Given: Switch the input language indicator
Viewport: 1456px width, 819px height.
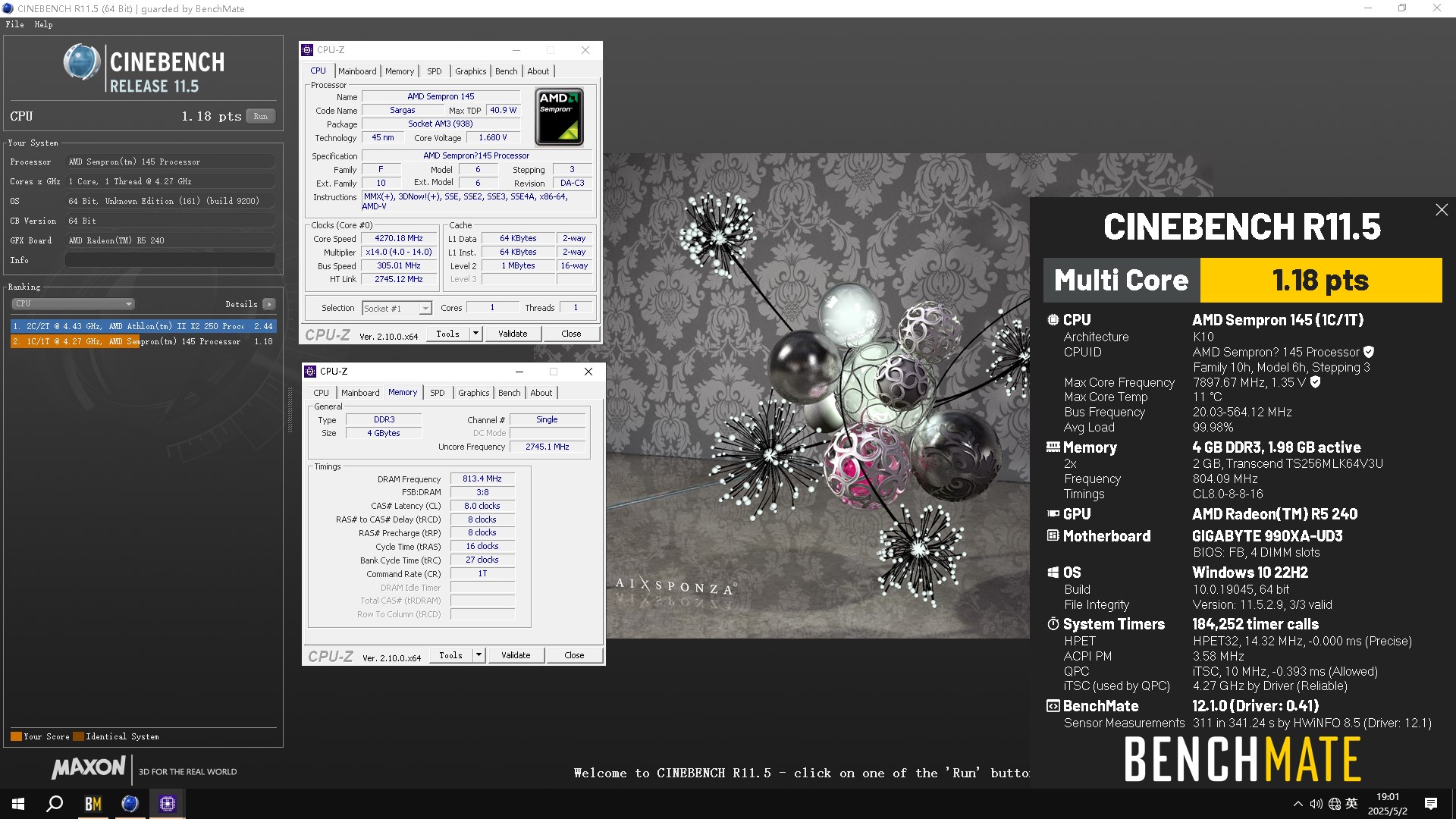Looking at the screenshot, I should click(x=1351, y=804).
